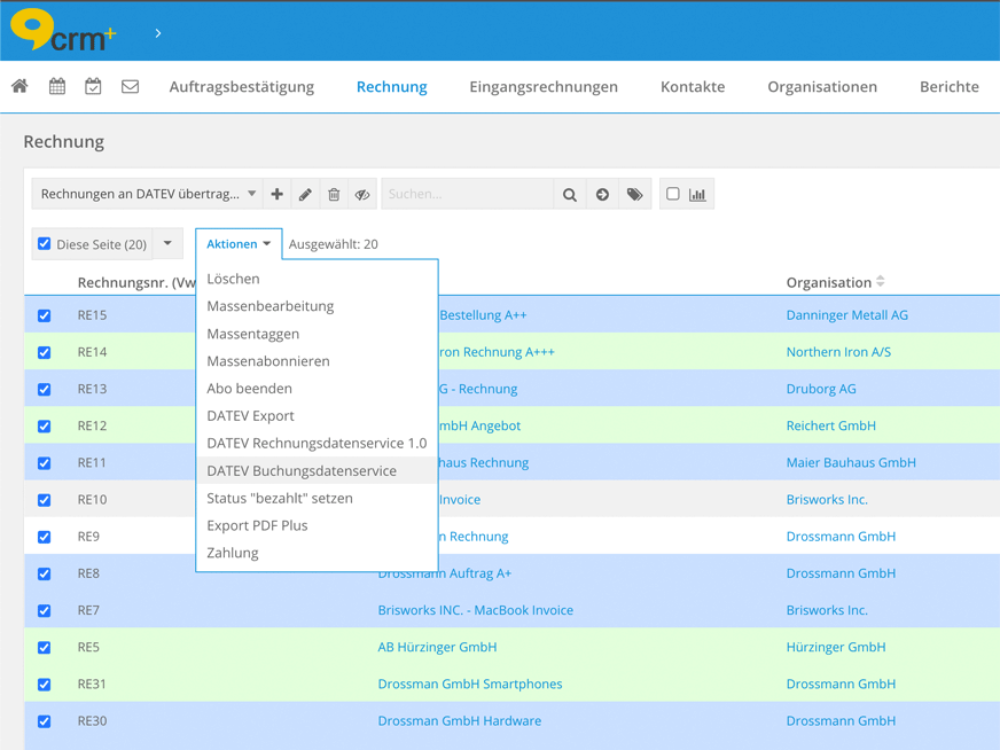Go to the home dashboard icon
This screenshot has width=1000, height=750.
19,86
